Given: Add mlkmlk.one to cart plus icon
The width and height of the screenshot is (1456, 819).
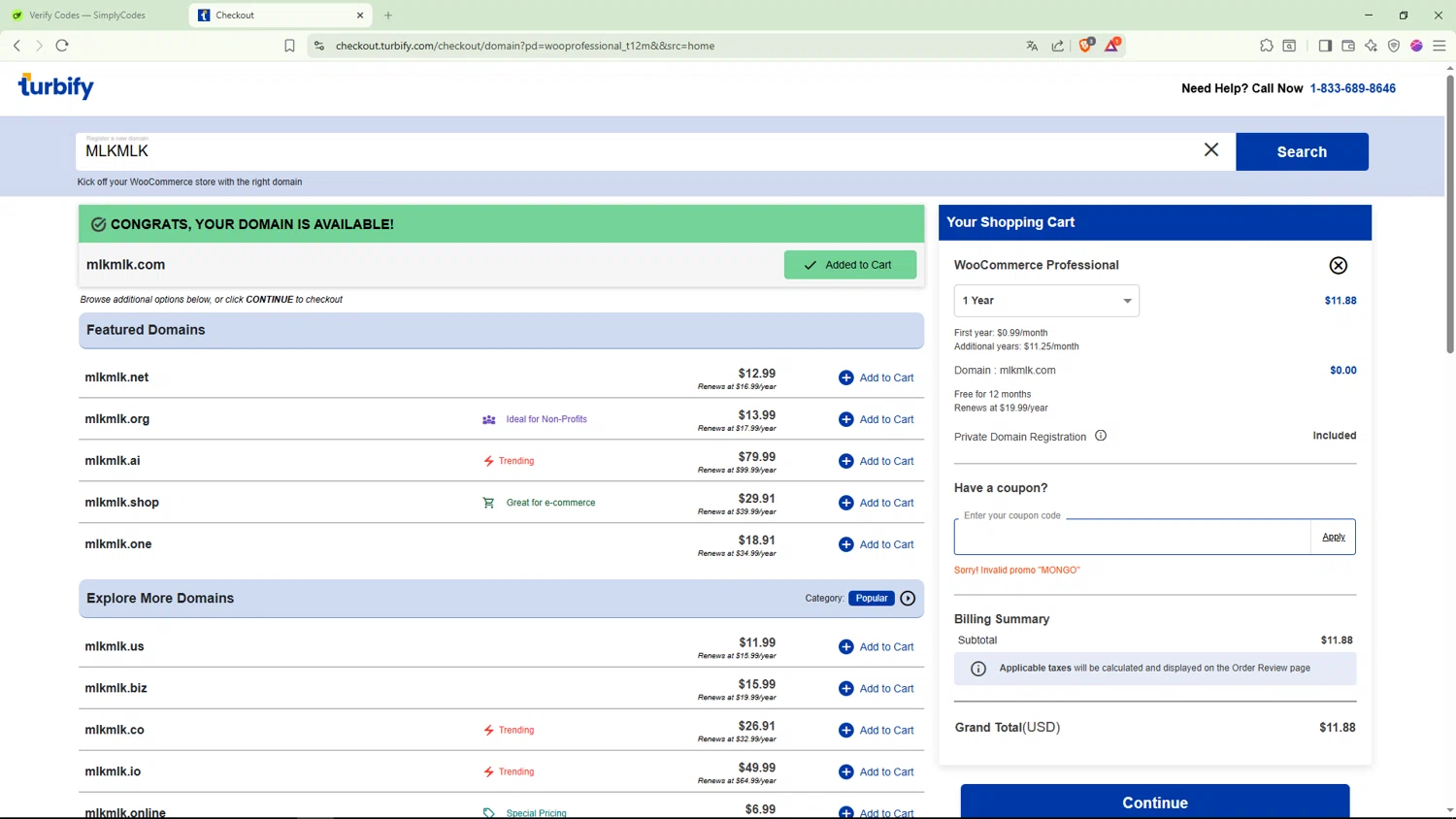Looking at the screenshot, I should pos(845,544).
